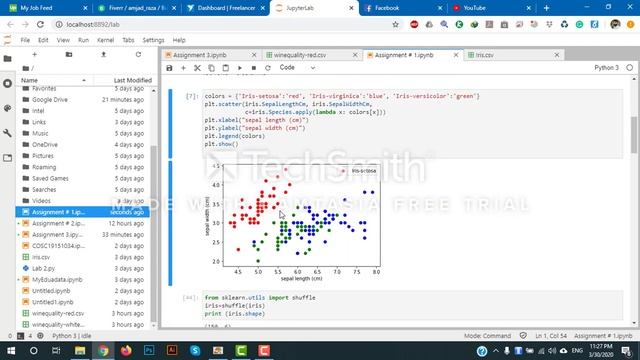This screenshot has height=360, width=640.
Task: Open a new browser tab
Action: tap(547, 8)
